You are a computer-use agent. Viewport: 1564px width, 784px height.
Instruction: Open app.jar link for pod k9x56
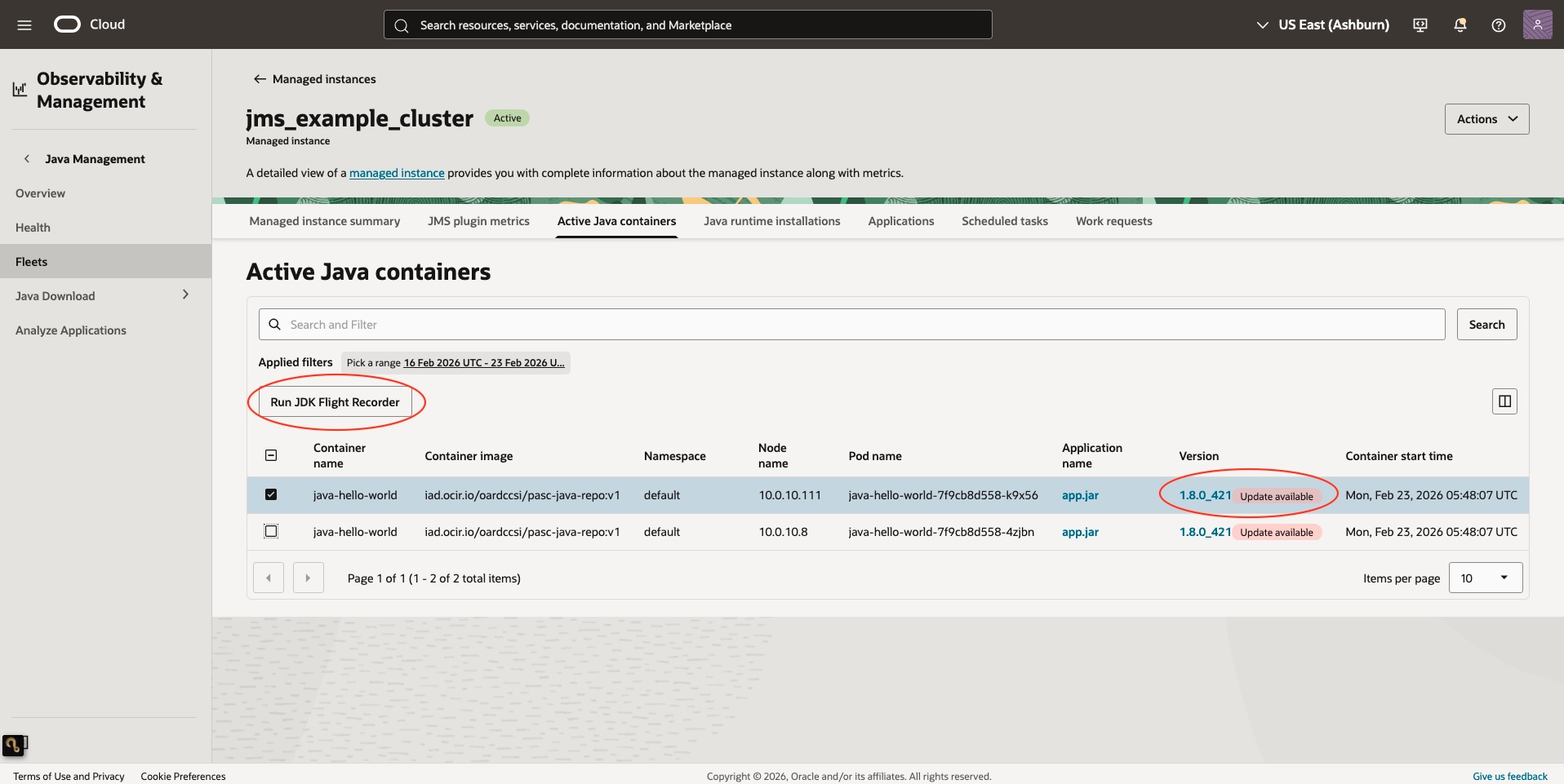click(x=1080, y=495)
